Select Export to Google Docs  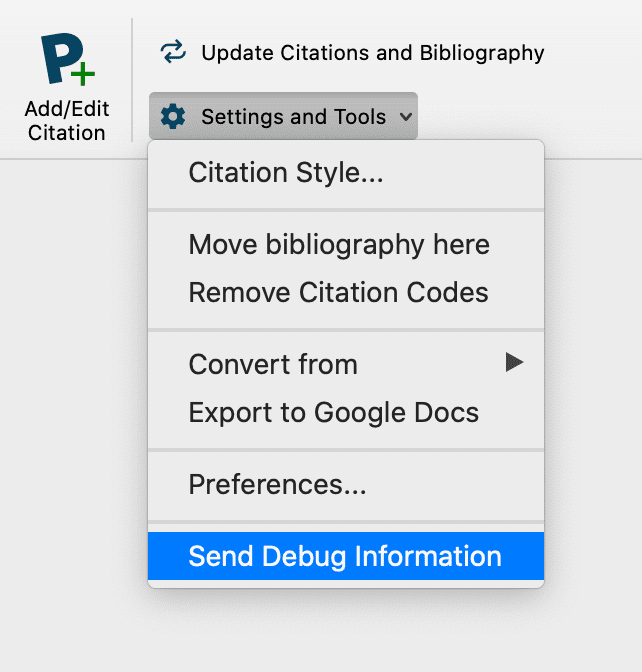click(333, 412)
